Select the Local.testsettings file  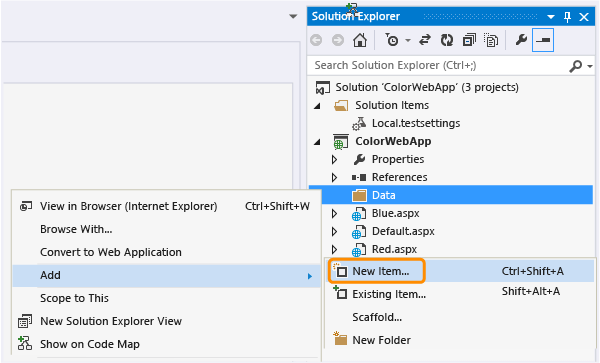[x=416, y=123]
